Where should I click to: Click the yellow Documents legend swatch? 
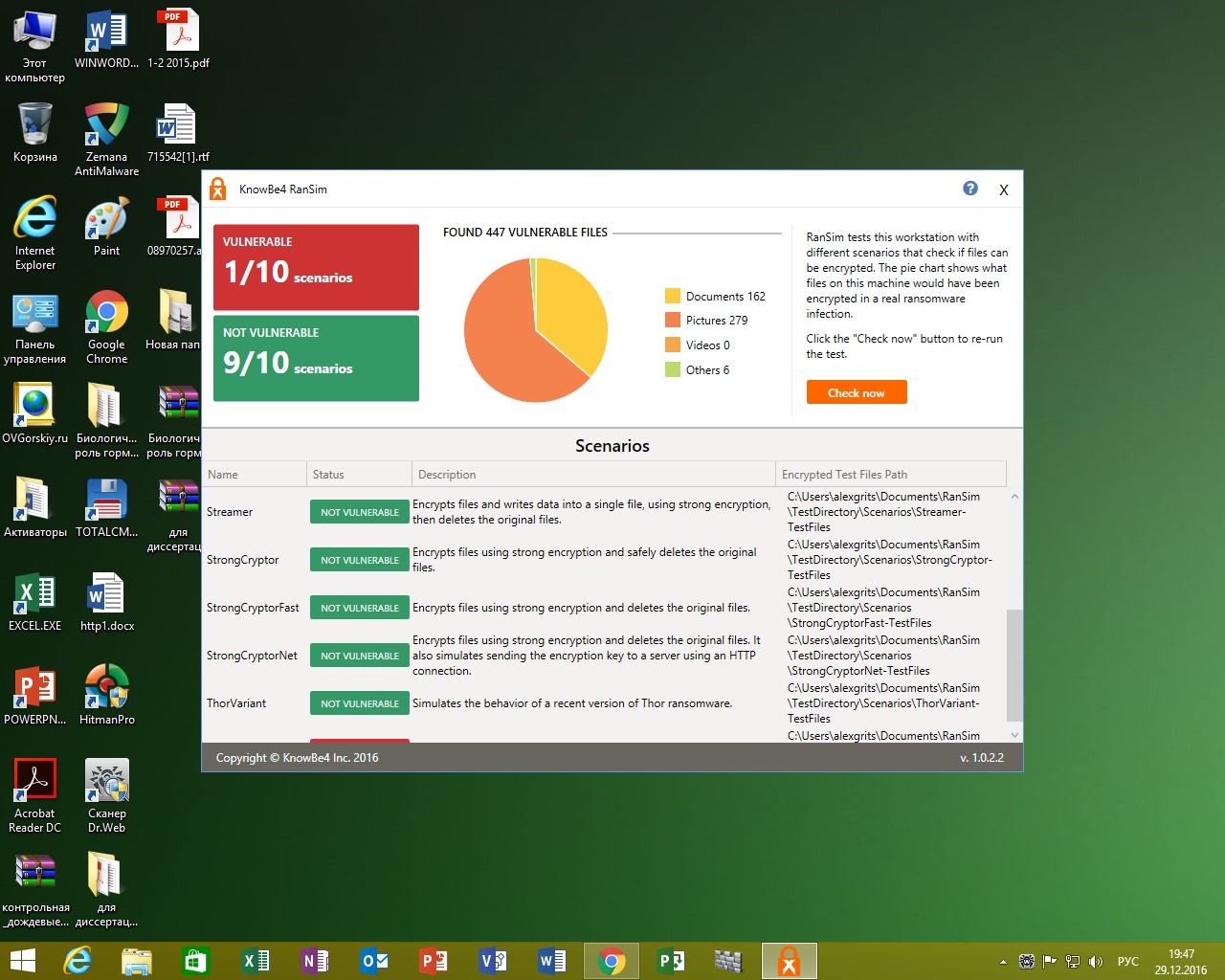[673, 297]
